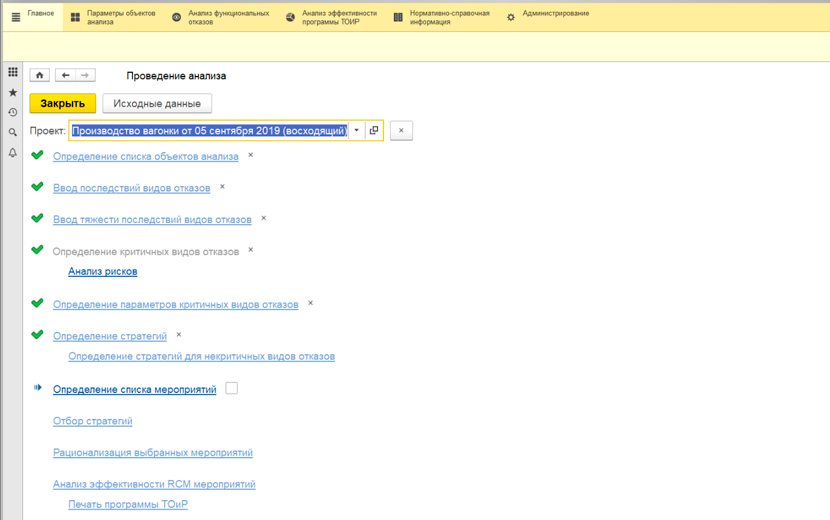This screenshot has width=830, height=520.
Task: Click the 'Определение критичных видов отказов' step text
Action: click(x=146, y=252)
